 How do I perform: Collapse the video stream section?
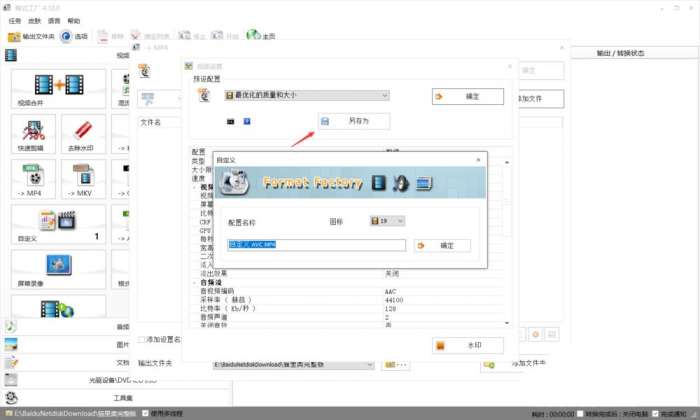[195, 187]
